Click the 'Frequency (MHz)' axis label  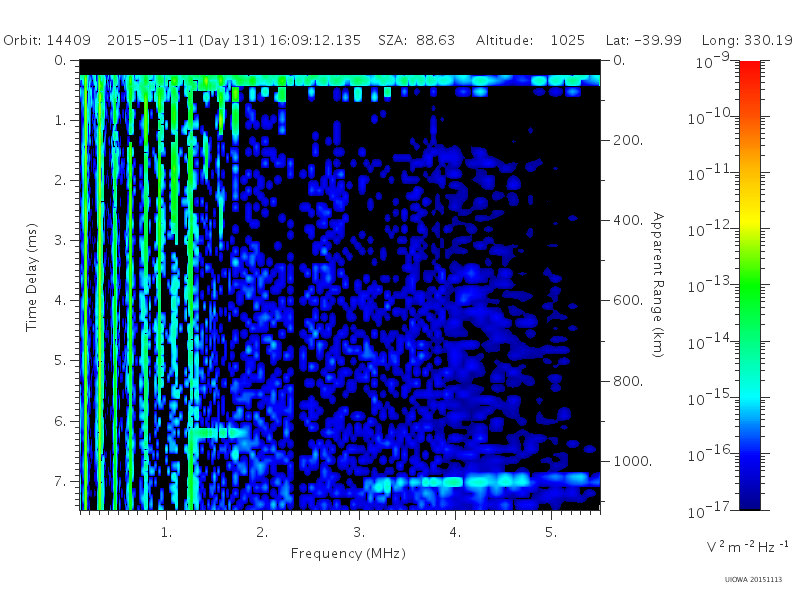[x=348, y=554]
